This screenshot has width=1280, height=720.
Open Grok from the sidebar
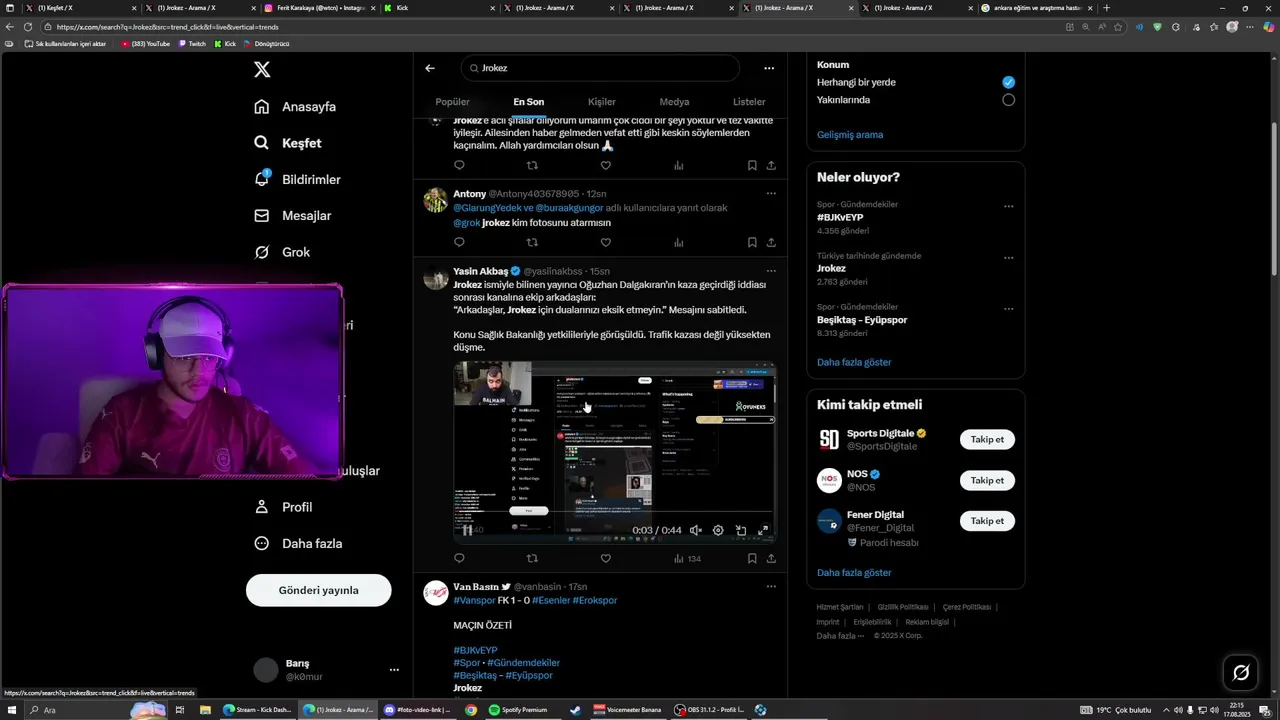(283, 252)
